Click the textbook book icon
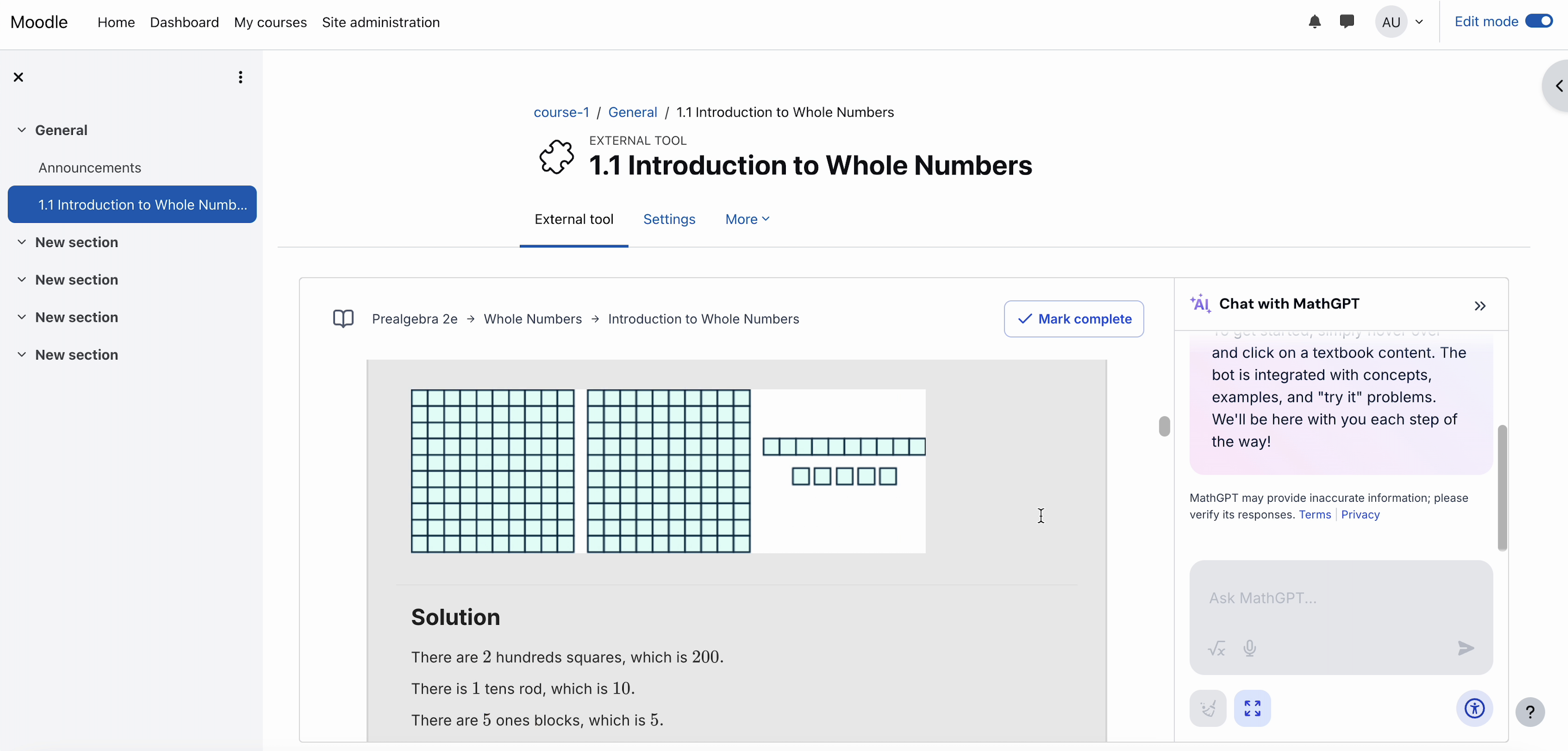Screen dimensions: 1568x751 click(x=343, y=319)
